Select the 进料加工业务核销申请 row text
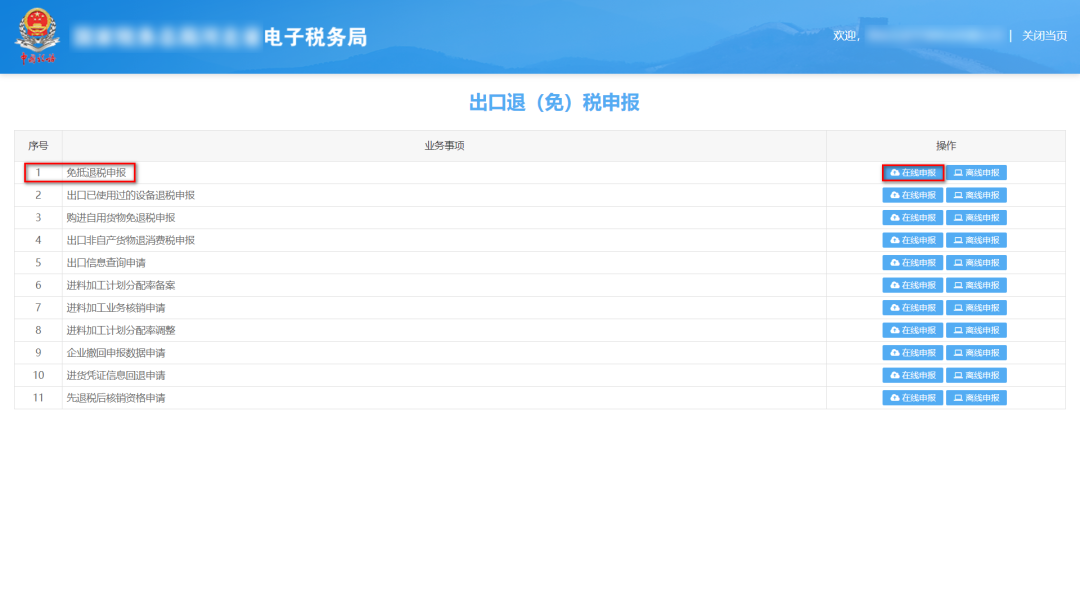 (x=116, y=308)
